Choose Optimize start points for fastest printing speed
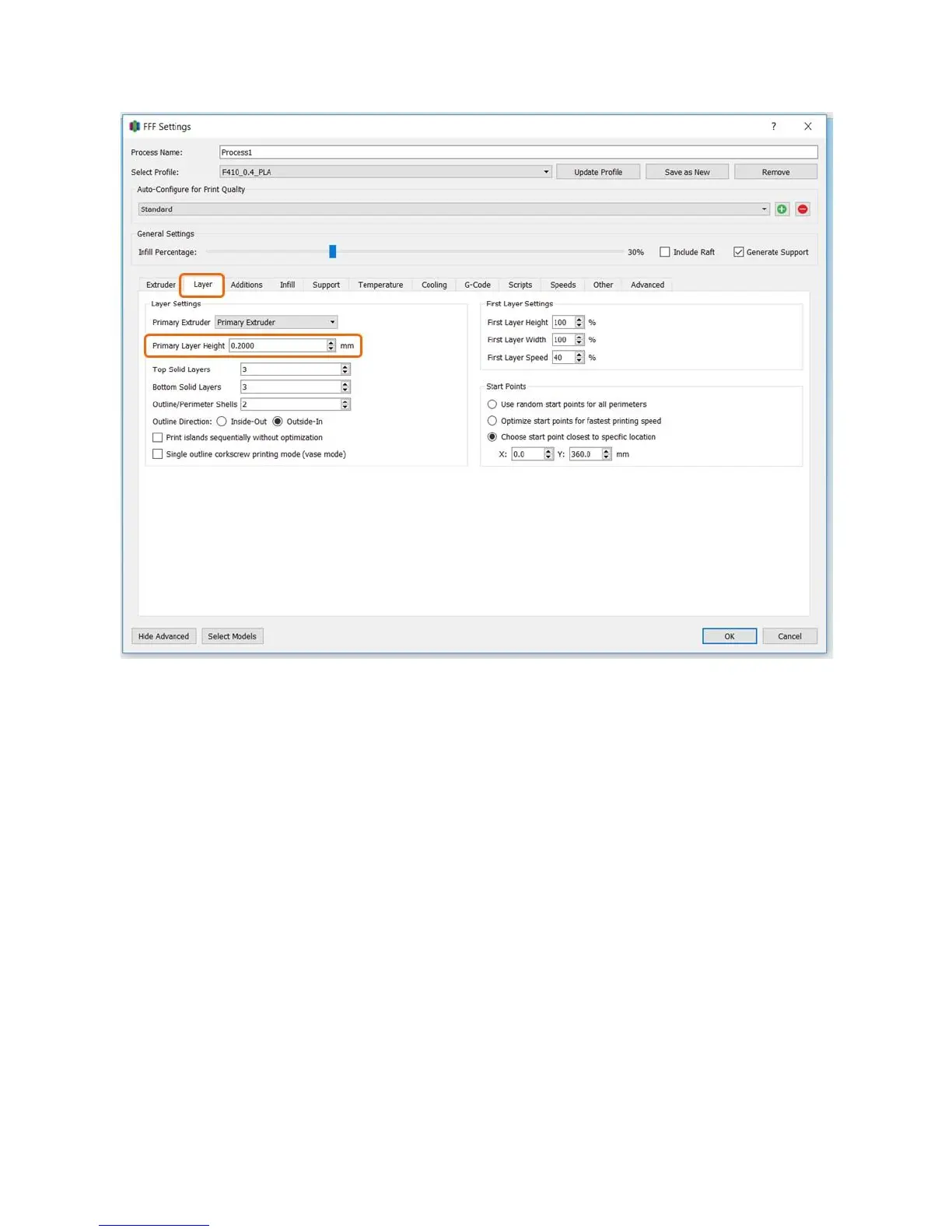This screenshot has width=952, height=1232. tap(492, 421)
